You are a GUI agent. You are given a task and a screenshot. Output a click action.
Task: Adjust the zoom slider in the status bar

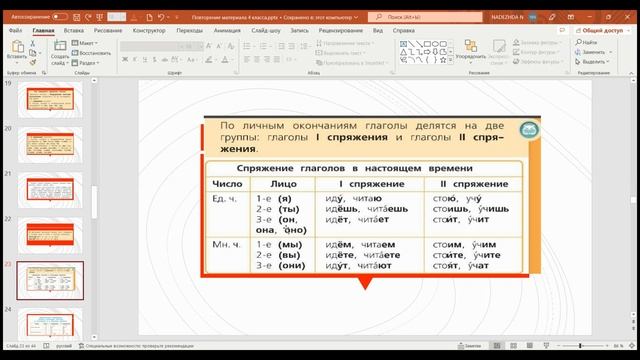point(582,346)
